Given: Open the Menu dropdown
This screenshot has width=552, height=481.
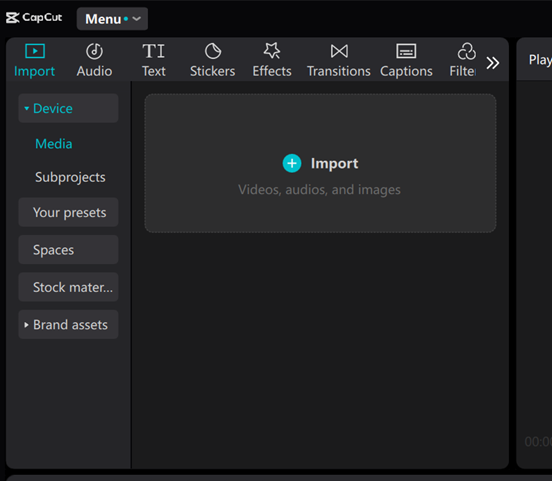Looking at the screenshot, I should [112, 19].
